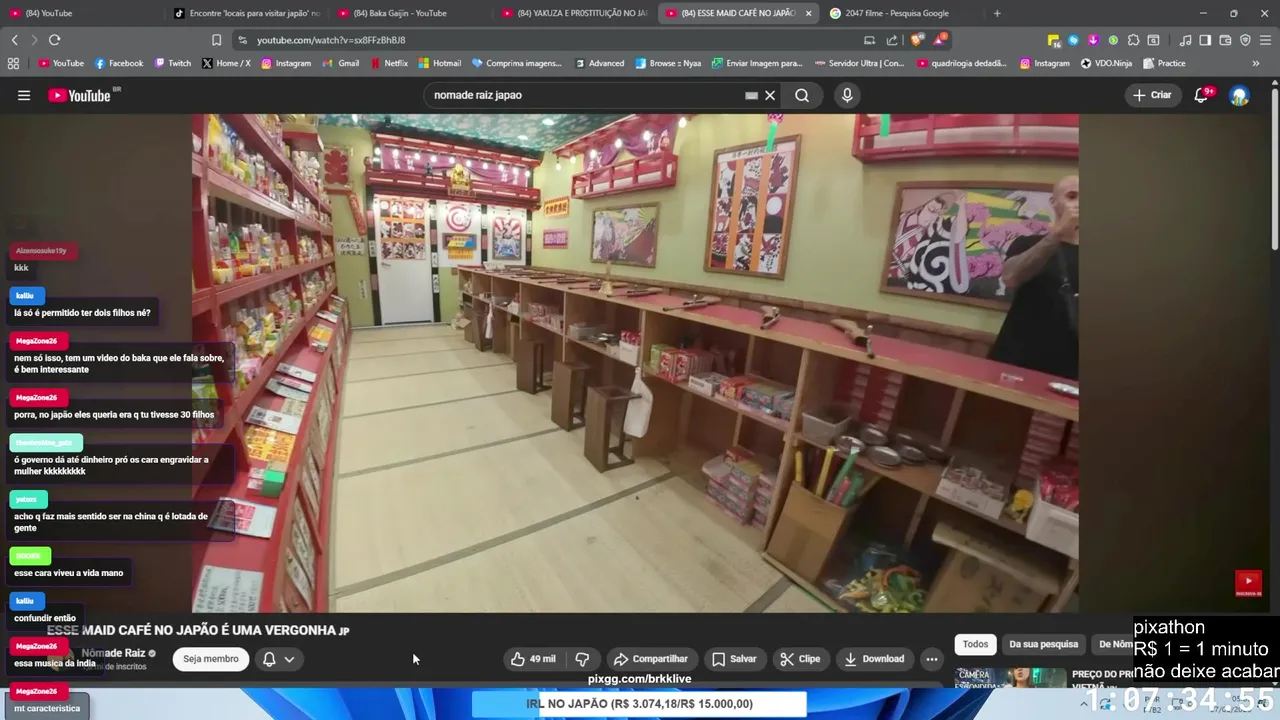The image size is (1280, 720).
Task: Select the Da sua pesquisa filter chip
Action: coord(1043,644)
